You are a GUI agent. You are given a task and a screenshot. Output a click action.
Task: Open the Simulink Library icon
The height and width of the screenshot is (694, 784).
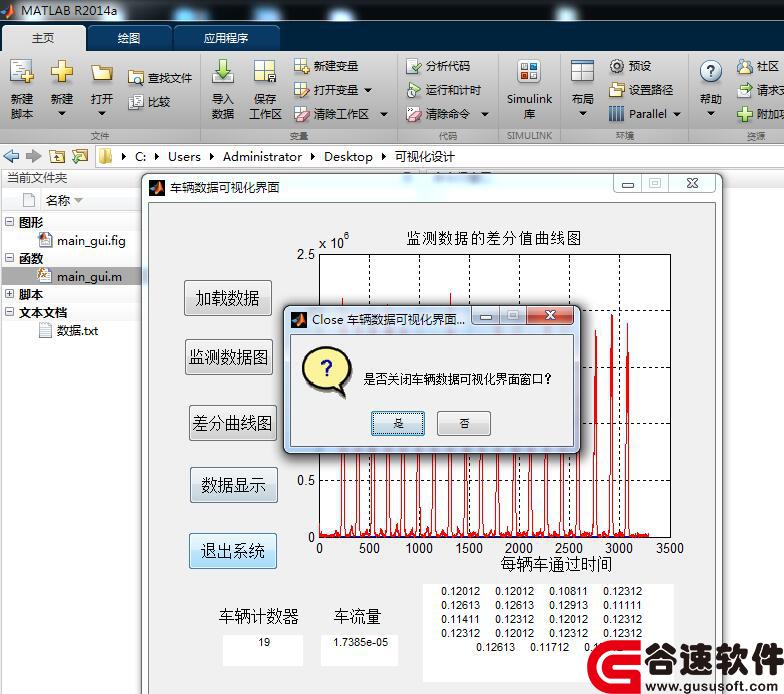click(x=529, y=71)
